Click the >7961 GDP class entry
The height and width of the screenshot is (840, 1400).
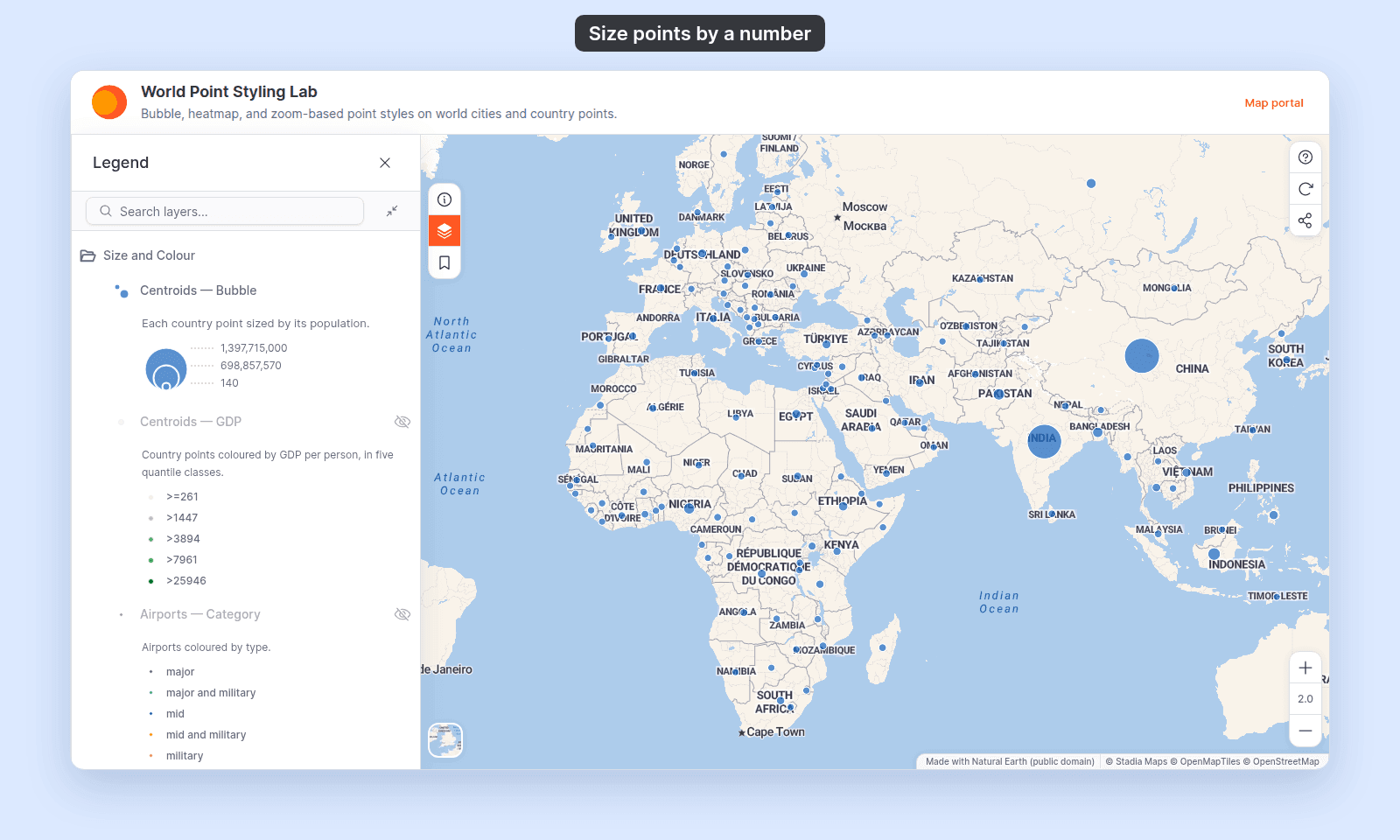[182, 560]
